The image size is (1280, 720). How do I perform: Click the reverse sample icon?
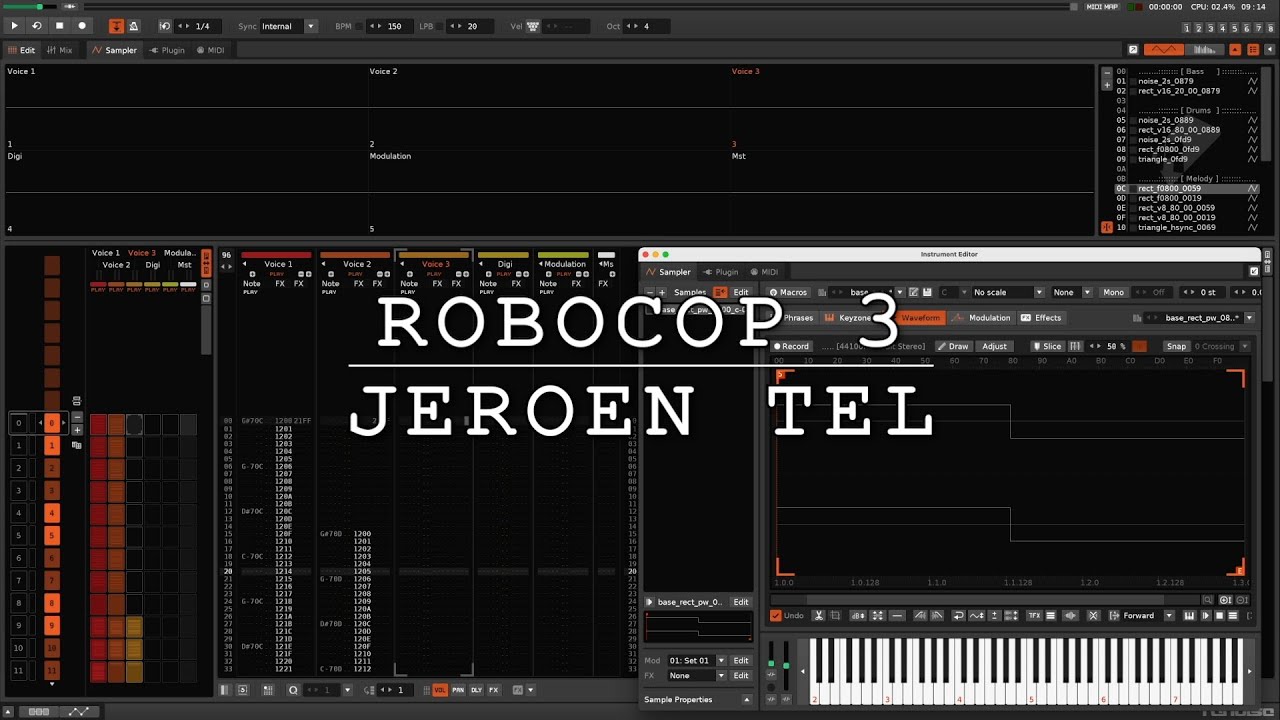coord(958,616)
